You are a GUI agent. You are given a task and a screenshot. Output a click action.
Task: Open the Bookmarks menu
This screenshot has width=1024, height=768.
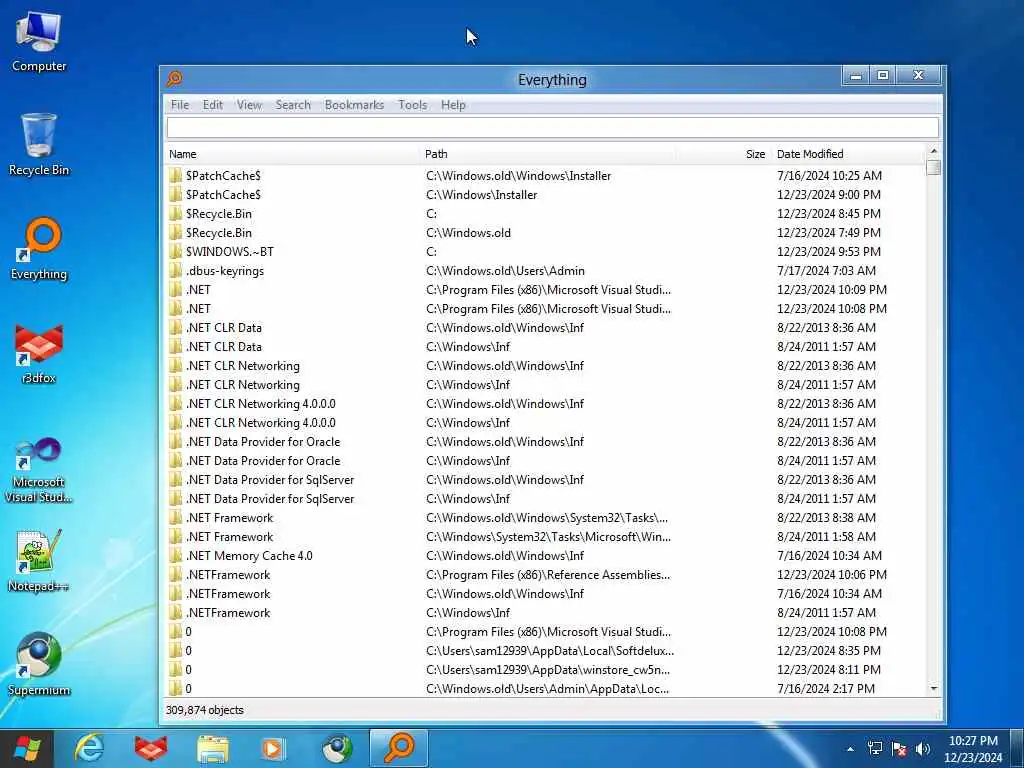(x=354, y=104)
